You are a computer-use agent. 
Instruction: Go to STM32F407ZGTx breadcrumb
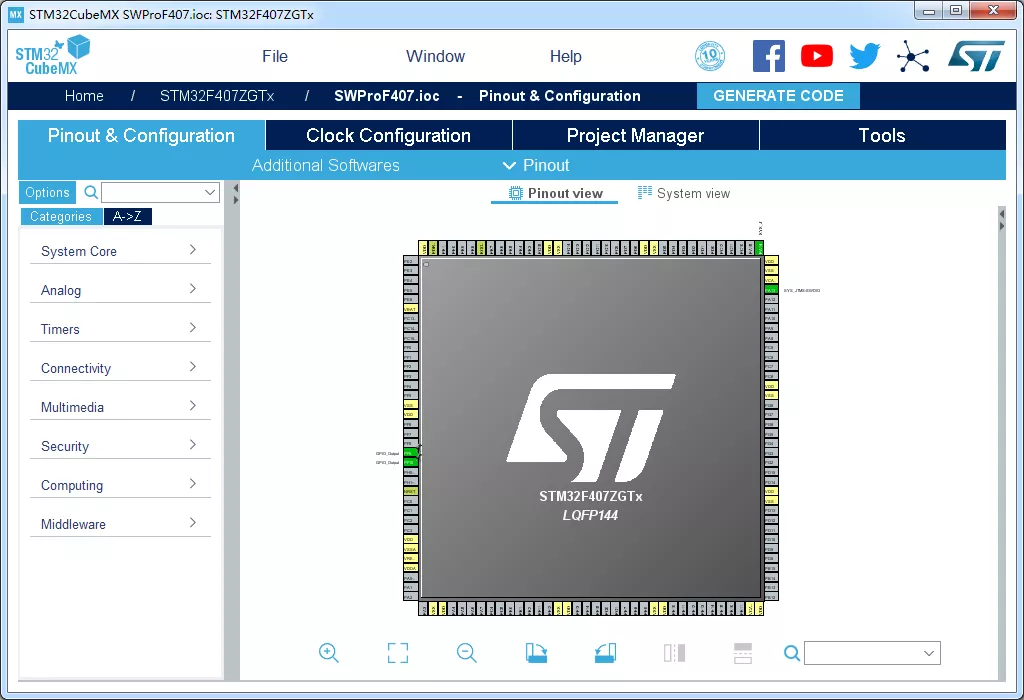217,96
